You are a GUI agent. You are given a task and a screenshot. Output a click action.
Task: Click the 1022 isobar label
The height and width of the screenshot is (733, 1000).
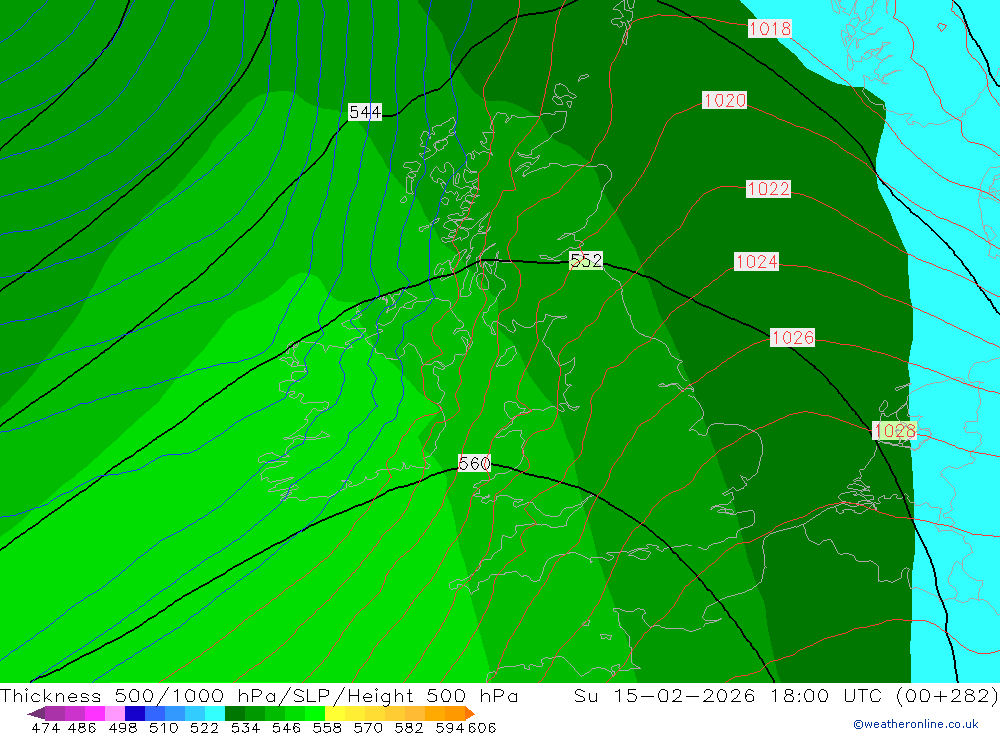point(768,189)
